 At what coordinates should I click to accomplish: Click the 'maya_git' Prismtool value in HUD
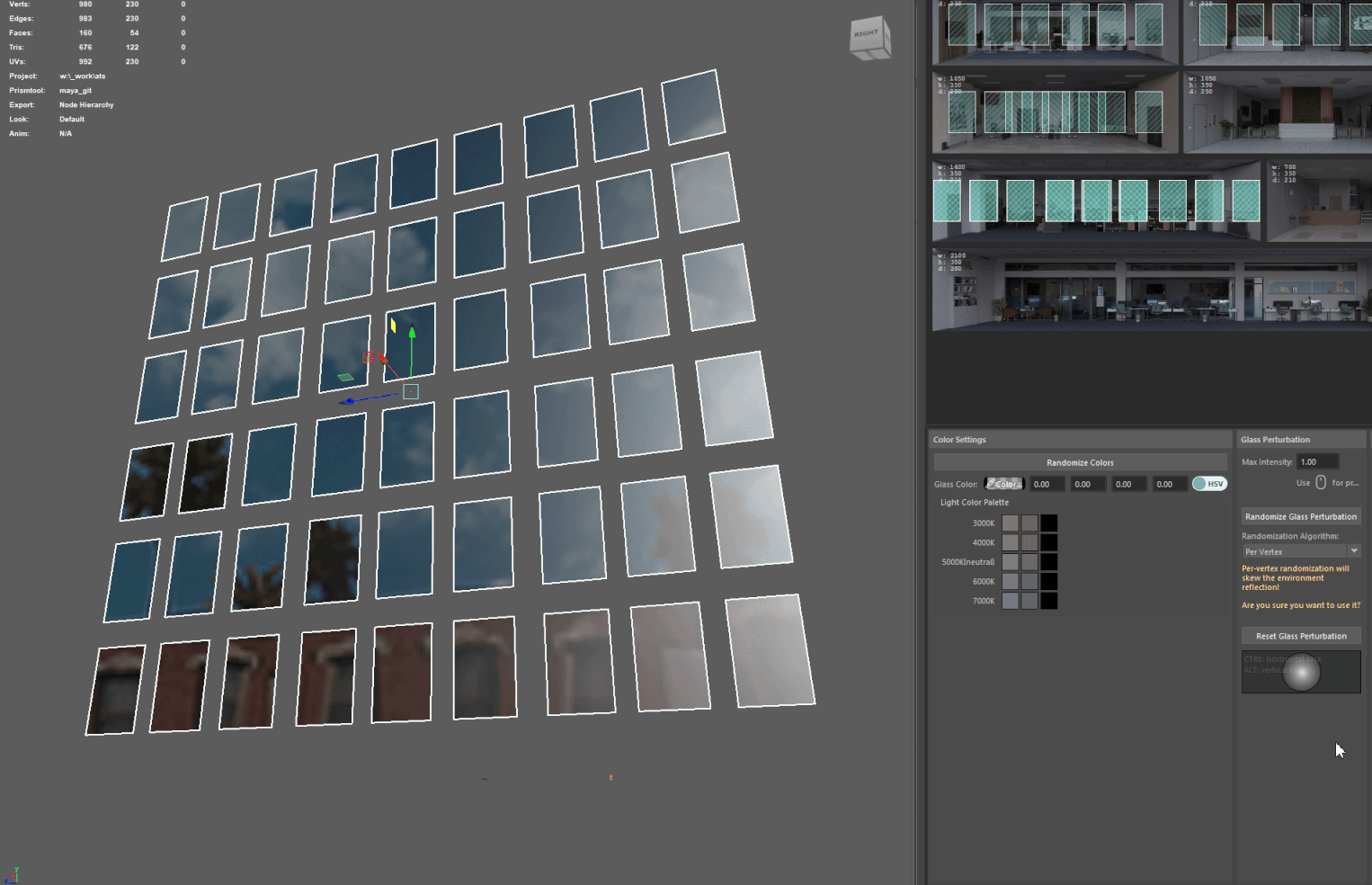coord(76,91)
